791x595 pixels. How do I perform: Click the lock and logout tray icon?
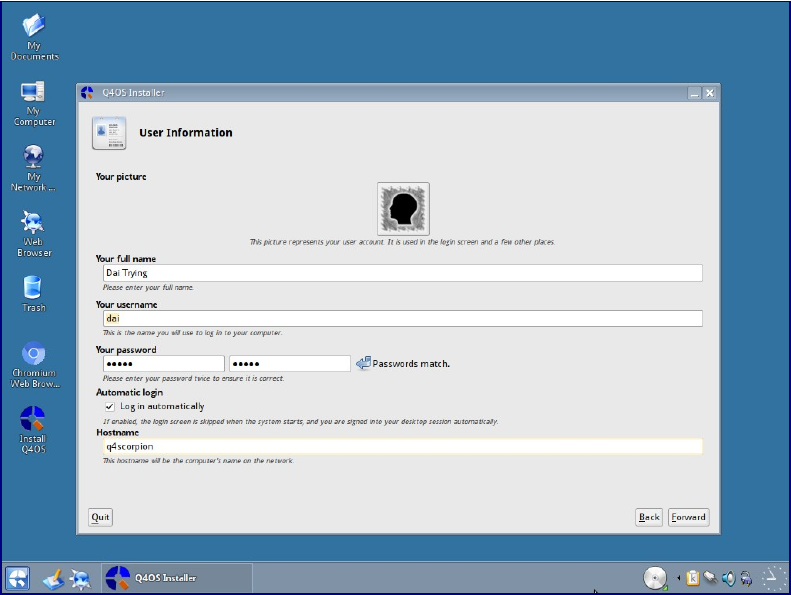coord(746,578)
